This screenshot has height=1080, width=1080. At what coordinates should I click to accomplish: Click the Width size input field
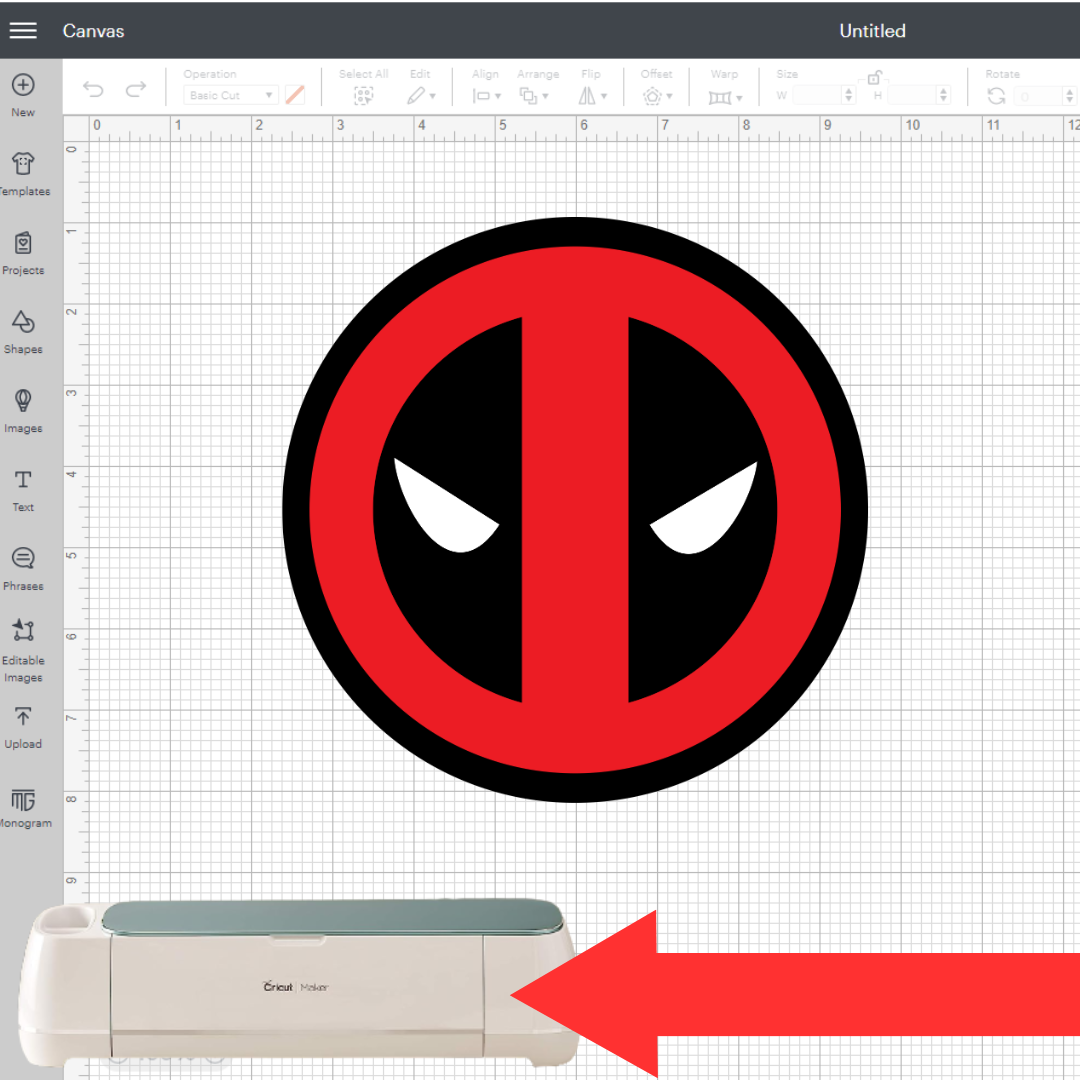tap(817, 95)
